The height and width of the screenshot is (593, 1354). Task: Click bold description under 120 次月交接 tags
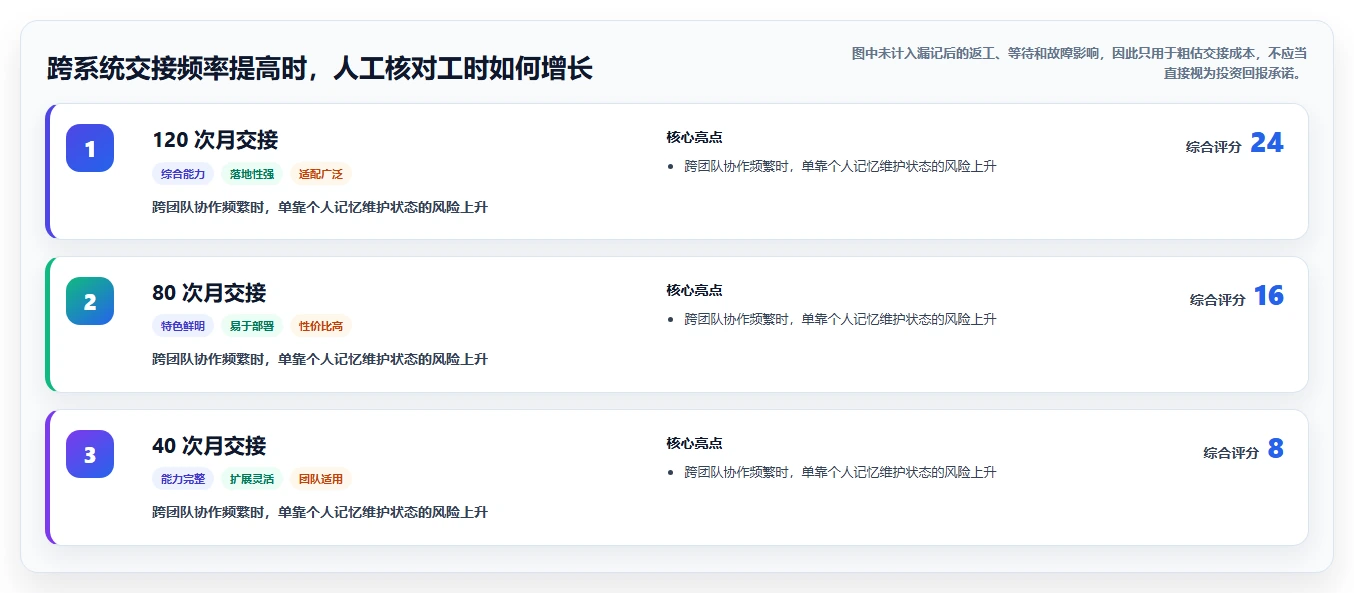pos(320,207)
